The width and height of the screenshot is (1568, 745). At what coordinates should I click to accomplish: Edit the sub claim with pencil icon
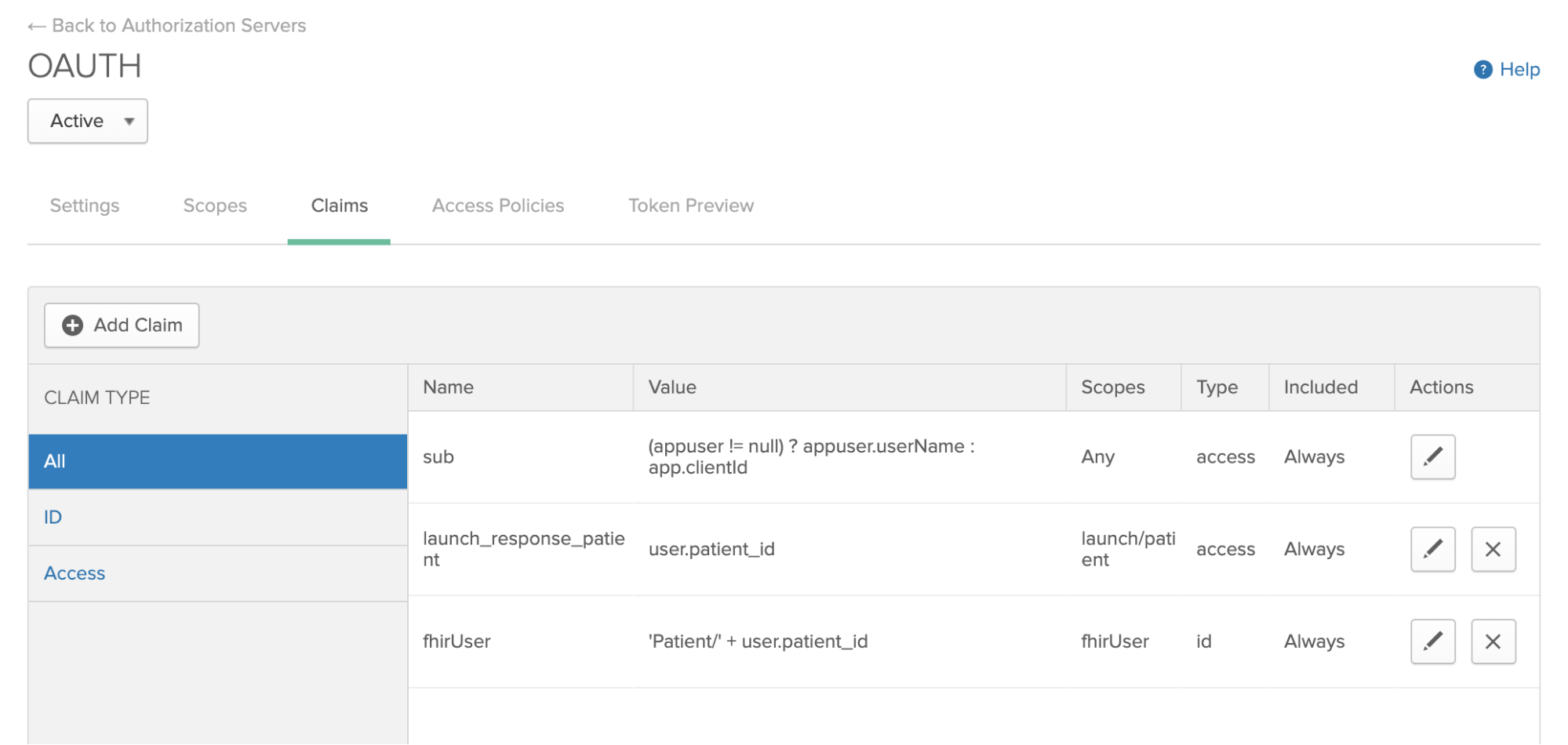(x=1432, y=456)
